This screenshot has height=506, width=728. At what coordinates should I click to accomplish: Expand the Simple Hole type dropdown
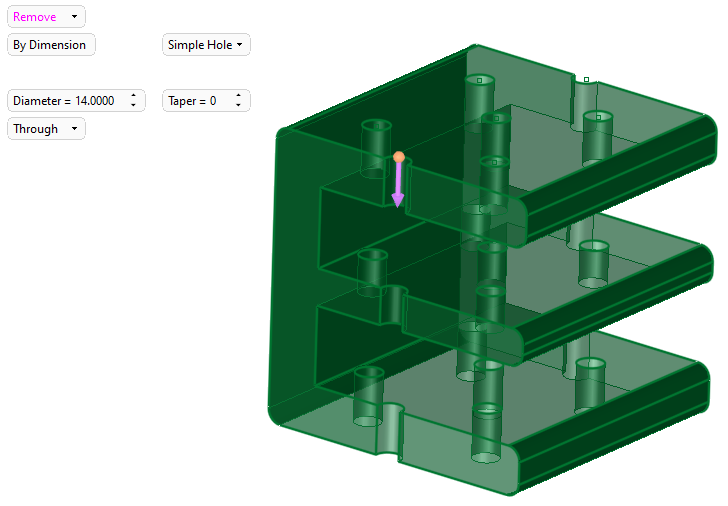206,45
